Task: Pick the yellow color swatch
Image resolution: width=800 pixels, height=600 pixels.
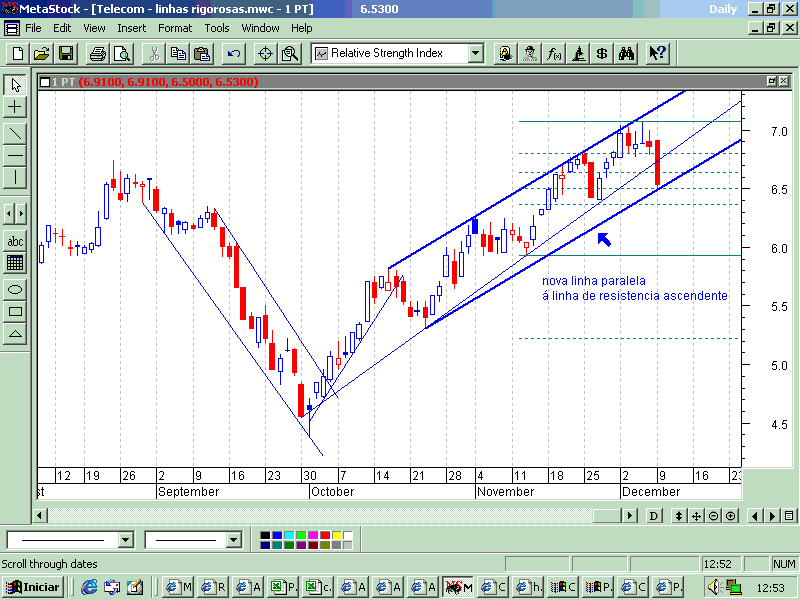Action: tap(337, 535)
